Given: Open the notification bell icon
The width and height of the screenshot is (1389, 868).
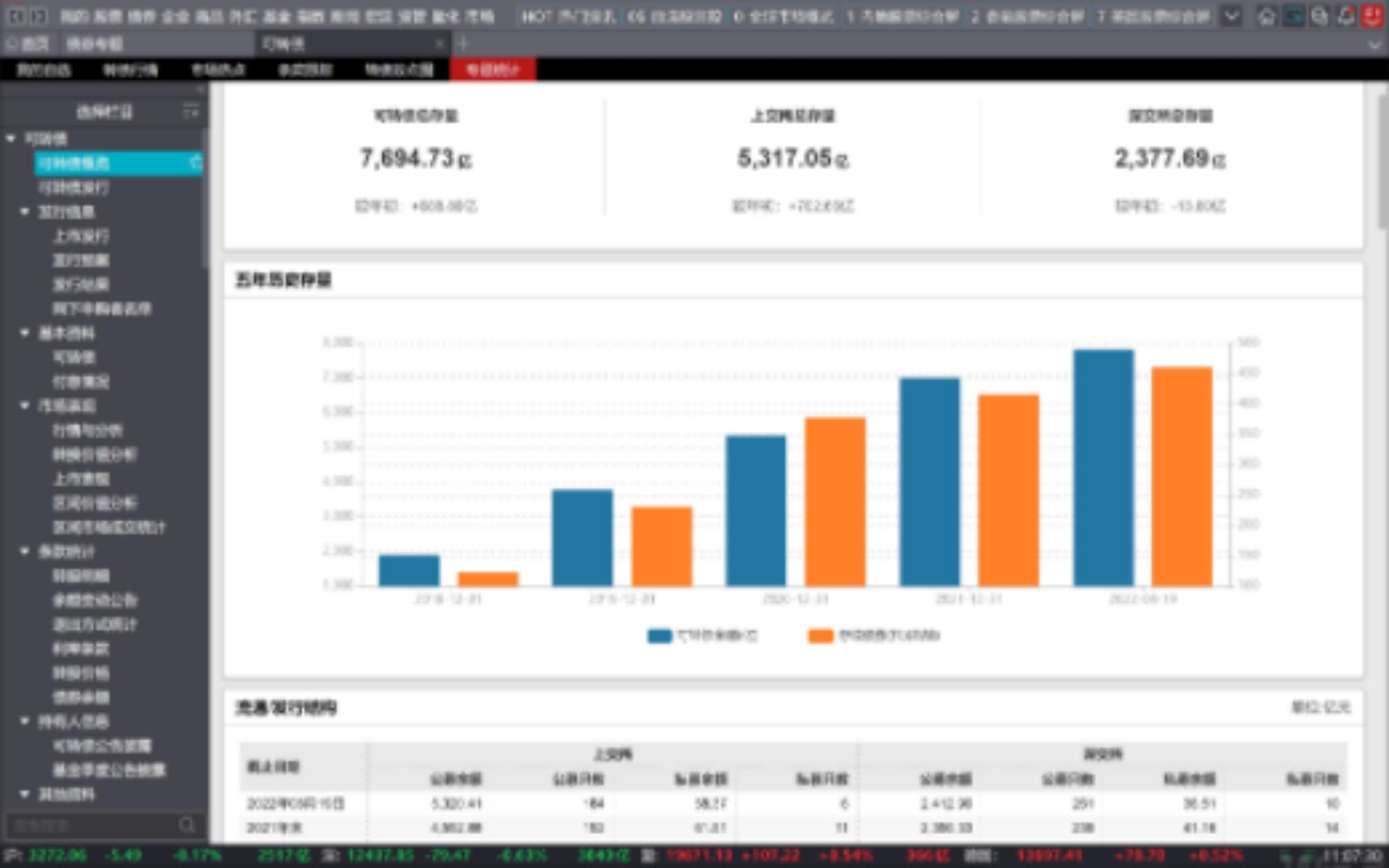Looking at the screenshot, I should tap(1346, 16).
